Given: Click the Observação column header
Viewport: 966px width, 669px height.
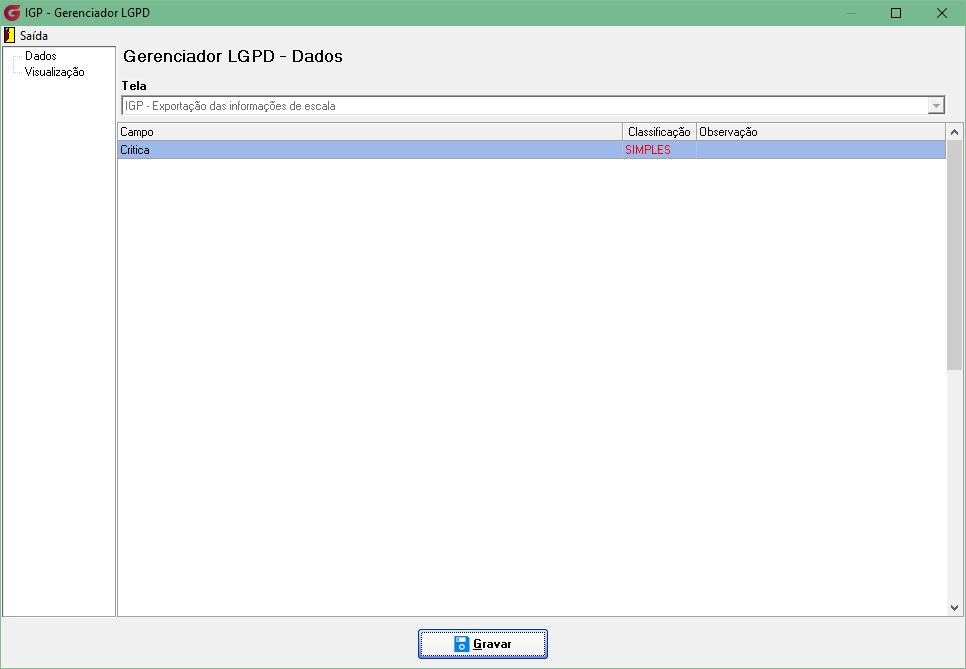Looking at the screenshot, I should pyautogui.click(x=821, y=132).
